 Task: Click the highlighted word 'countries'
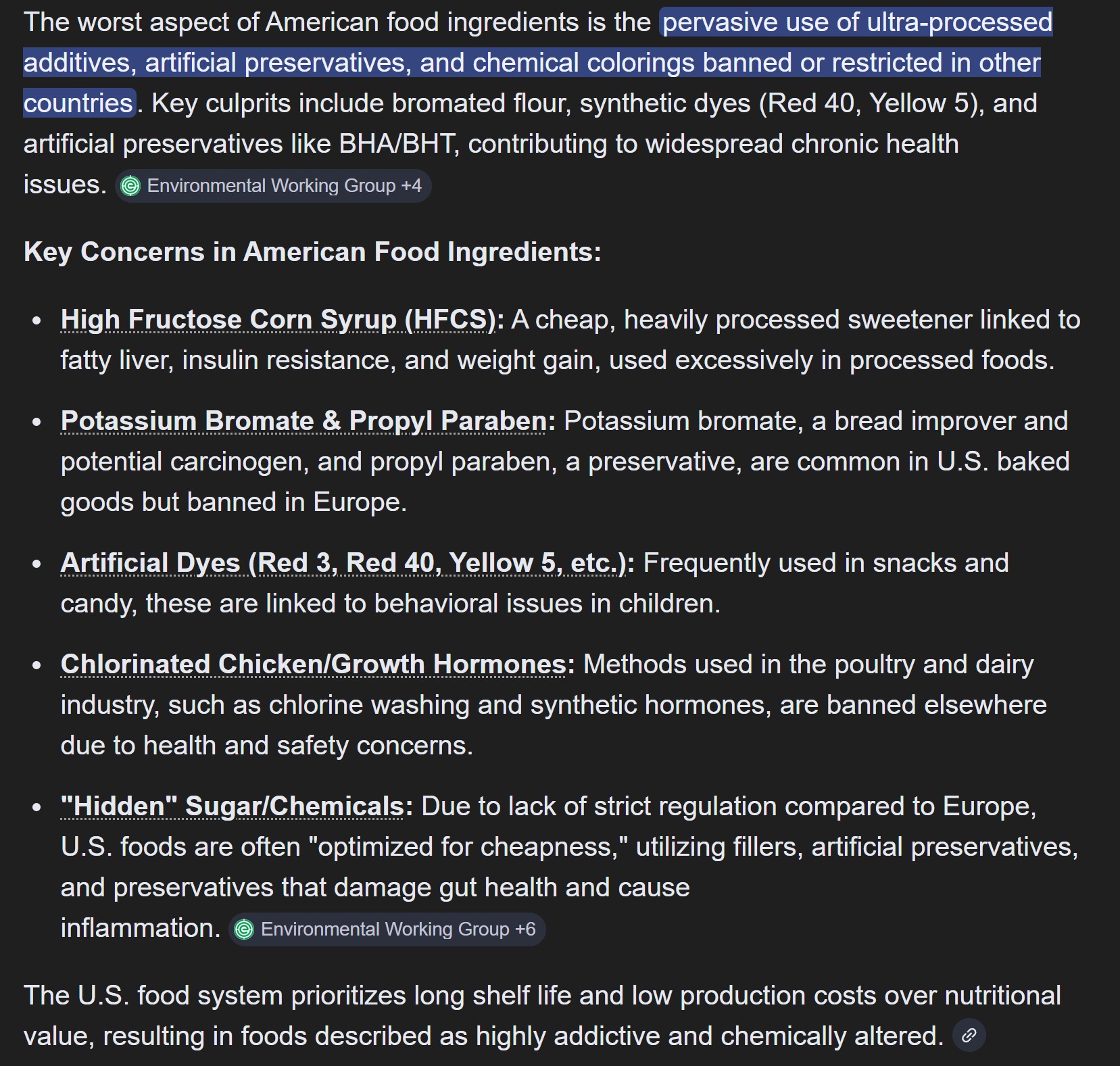tap(78, 103)
